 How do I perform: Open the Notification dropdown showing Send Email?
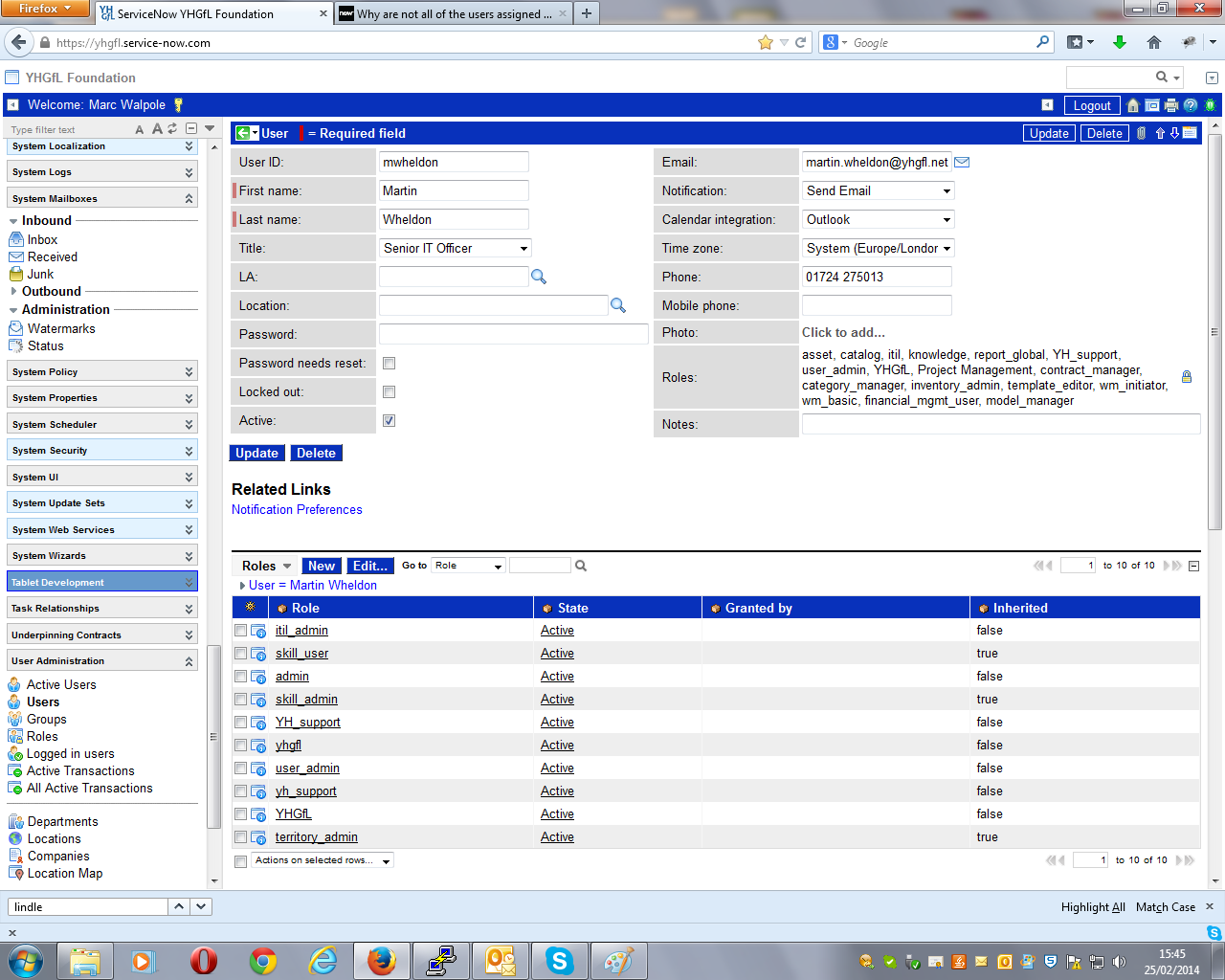[x=878, y=190]
